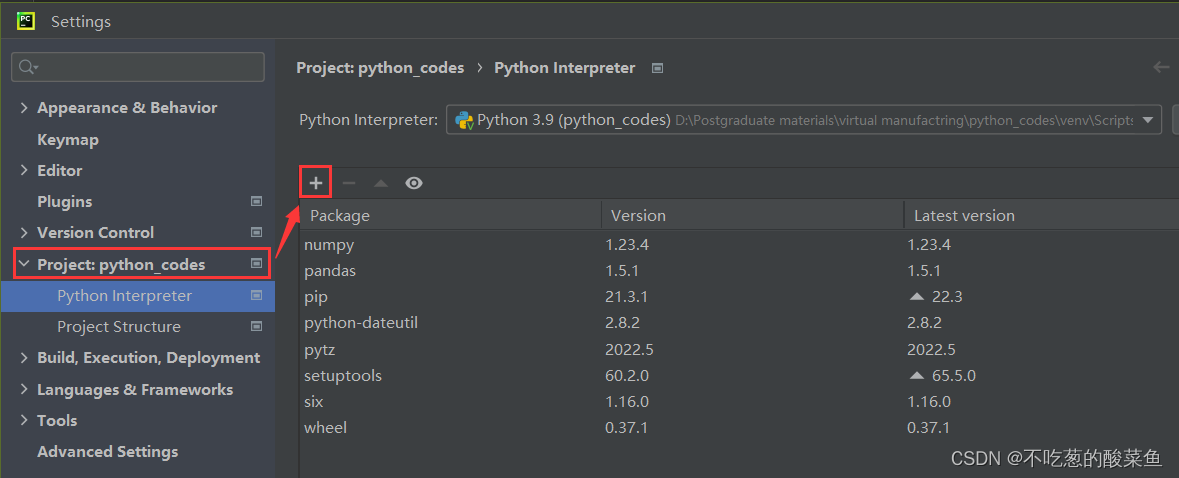The width and height of the screenshot is (1179, 478).
Task: Open Advanced Settings page
Action: click(x=107, y=452)
